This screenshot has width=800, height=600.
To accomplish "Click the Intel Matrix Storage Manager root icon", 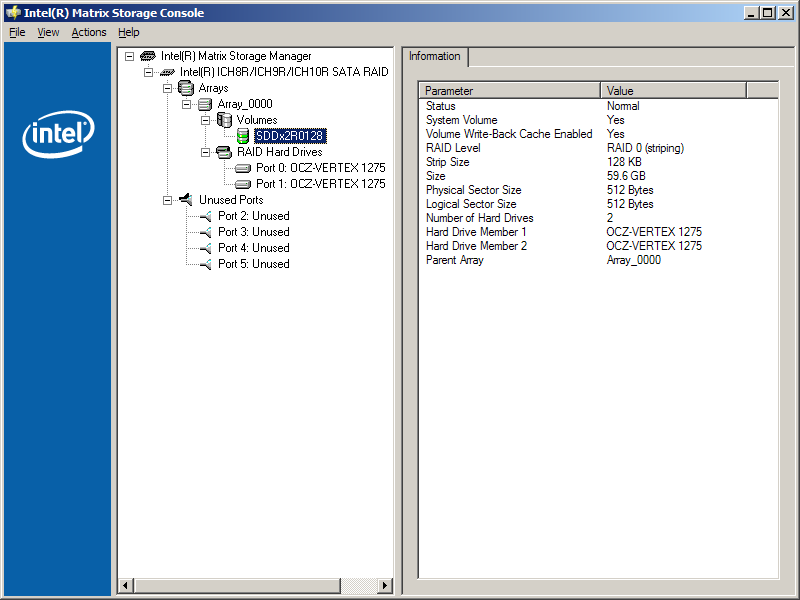I will click(147, 56).
